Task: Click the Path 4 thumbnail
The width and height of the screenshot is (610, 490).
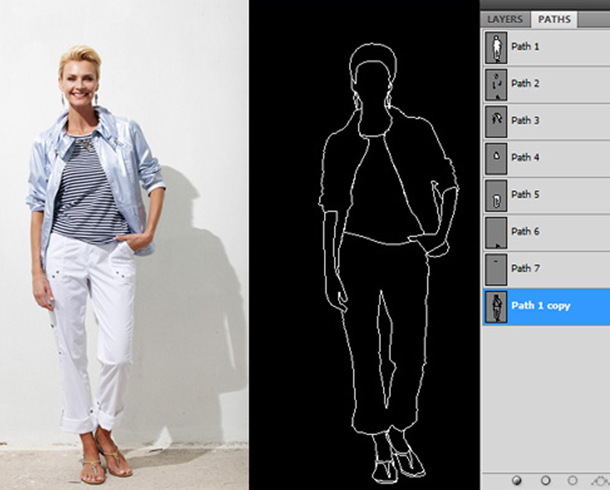Action: [x=495, y=157]
